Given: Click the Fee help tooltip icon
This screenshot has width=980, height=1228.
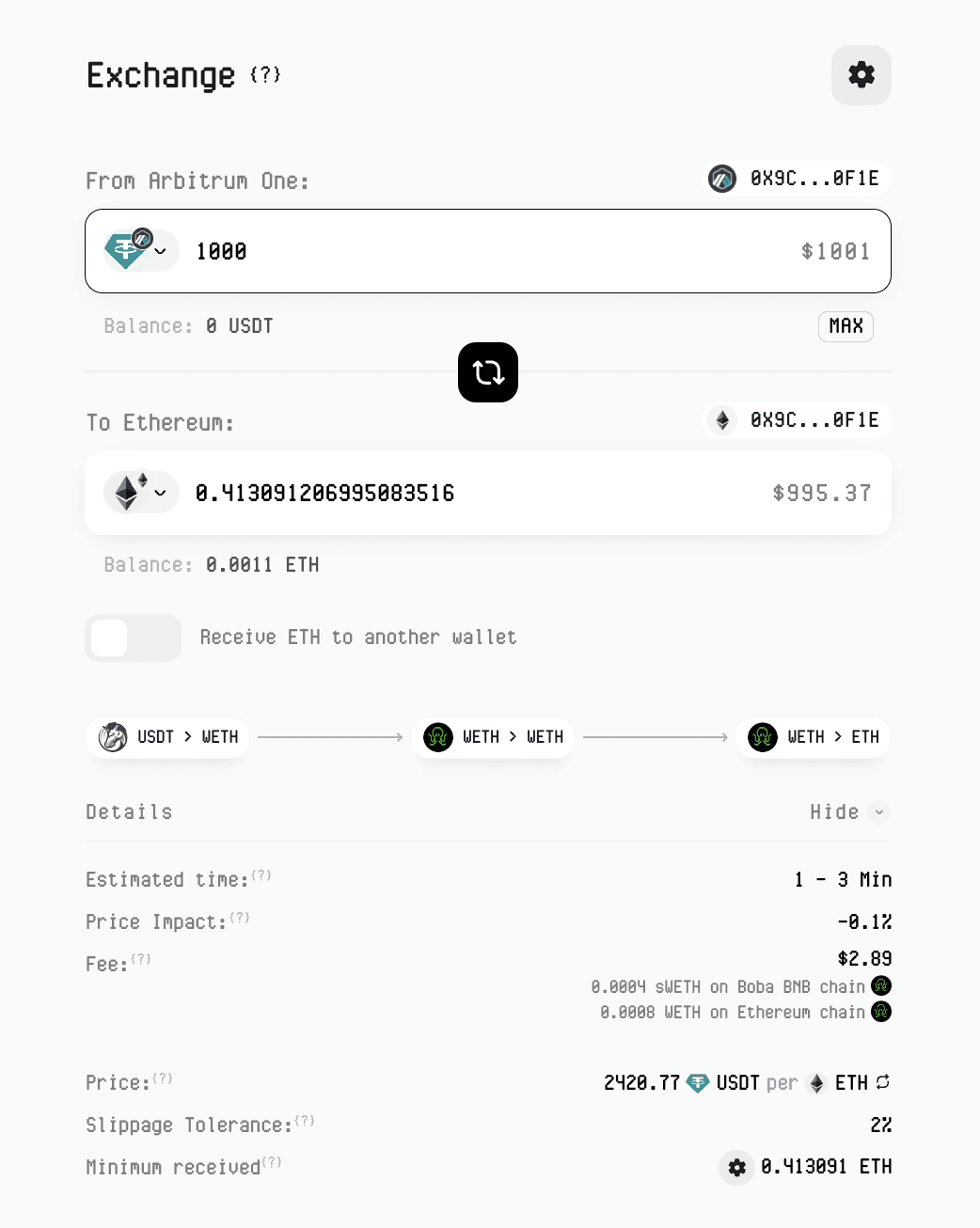Looking at the screenshot, I should click(x=141, y=959).
